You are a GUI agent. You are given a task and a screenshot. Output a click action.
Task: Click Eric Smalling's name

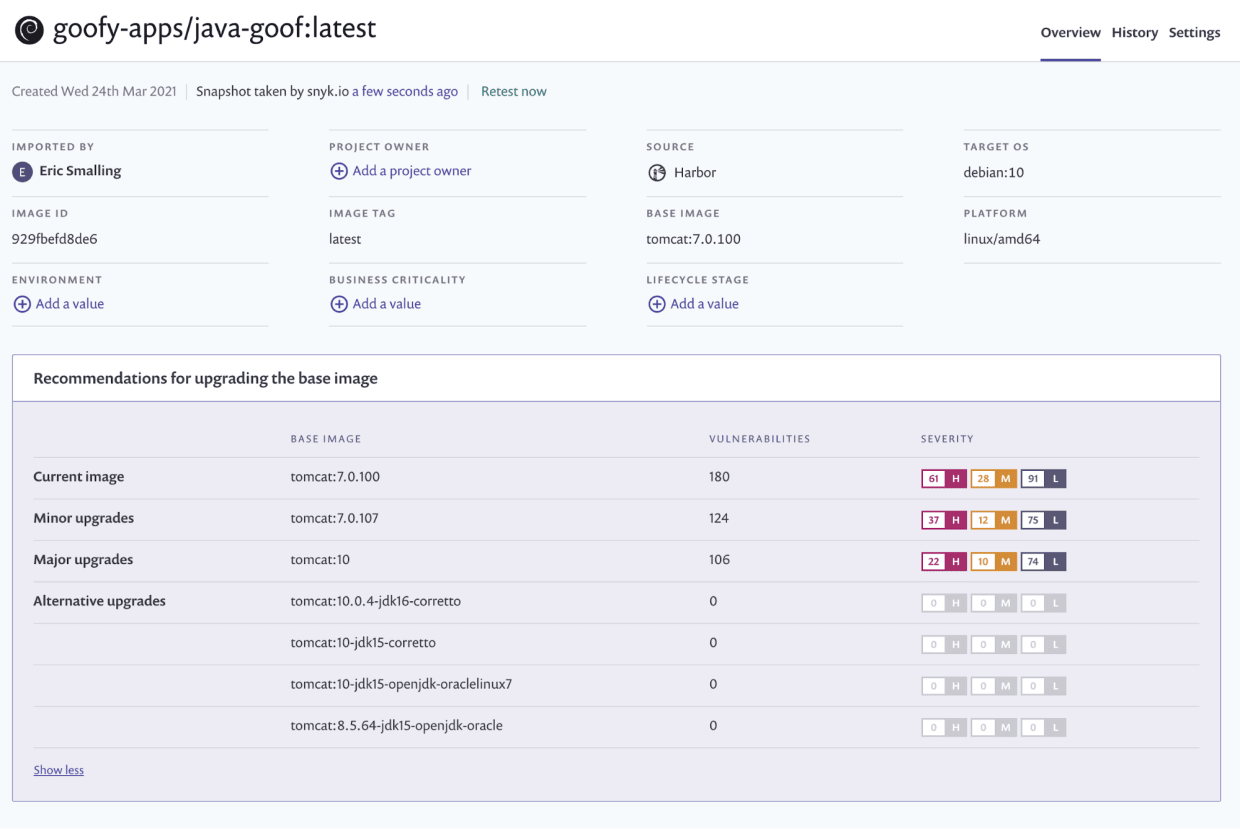coord(80,171)
